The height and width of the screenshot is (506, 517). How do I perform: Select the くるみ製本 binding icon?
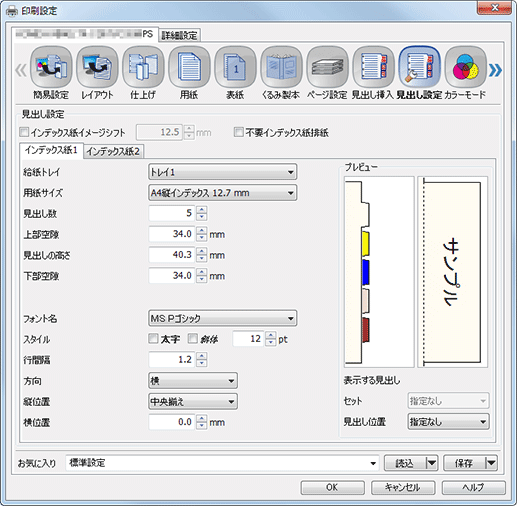[281, 67]
